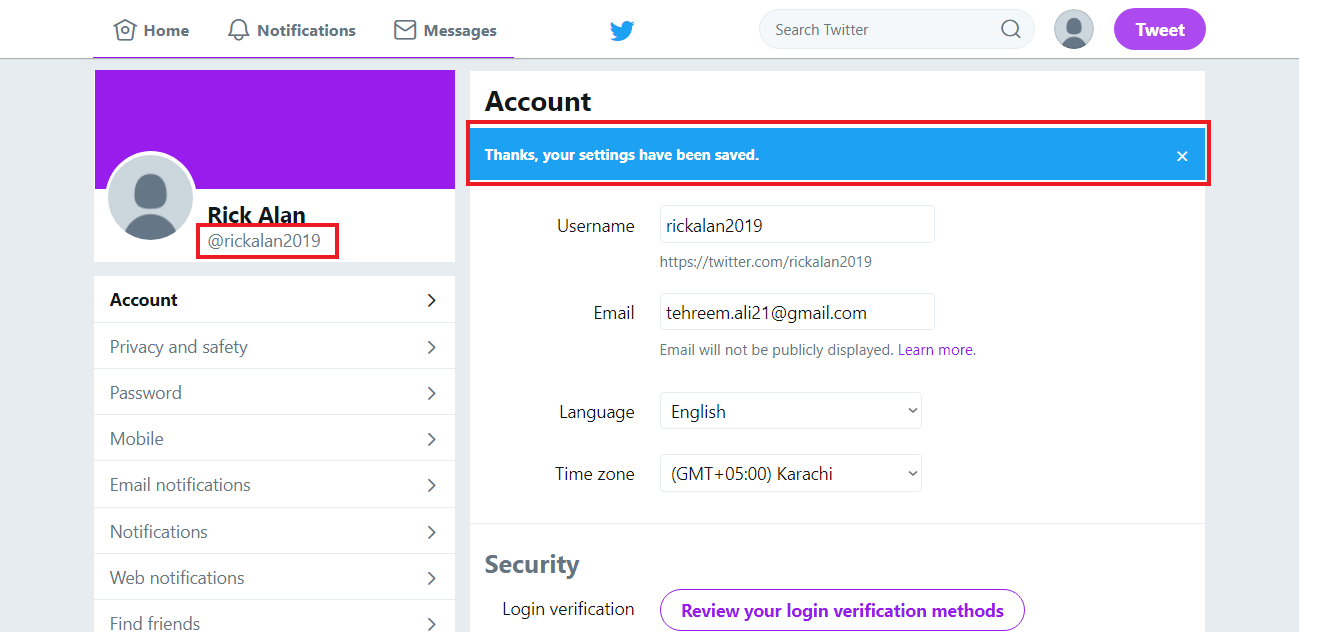The width and height of the screenshot is (1317, 632).
Task: Click Rick Alan's profile picture
Action: (151, 197)
